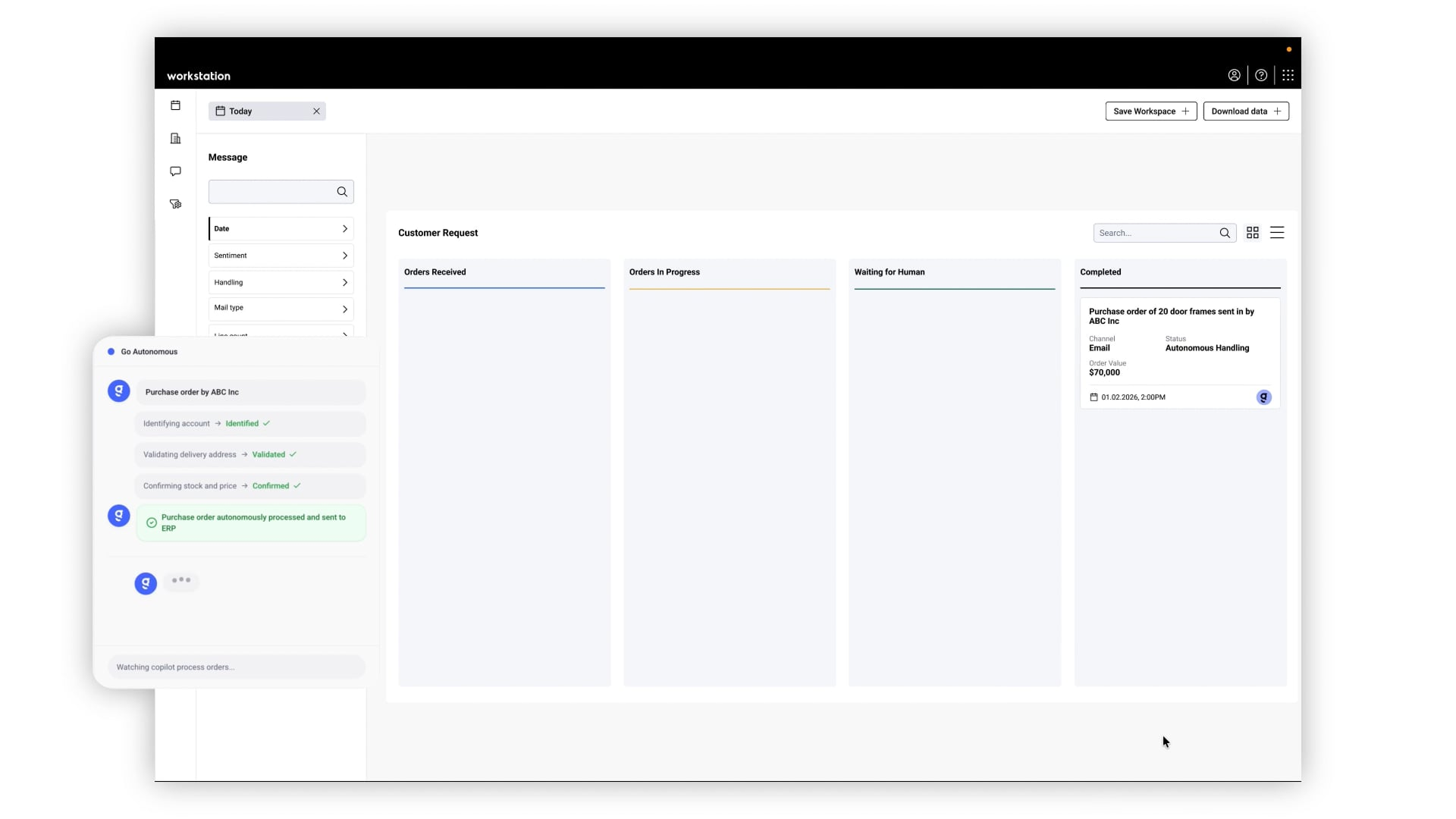
Task: Click the Message search magnifier icon
Action: 342,192
